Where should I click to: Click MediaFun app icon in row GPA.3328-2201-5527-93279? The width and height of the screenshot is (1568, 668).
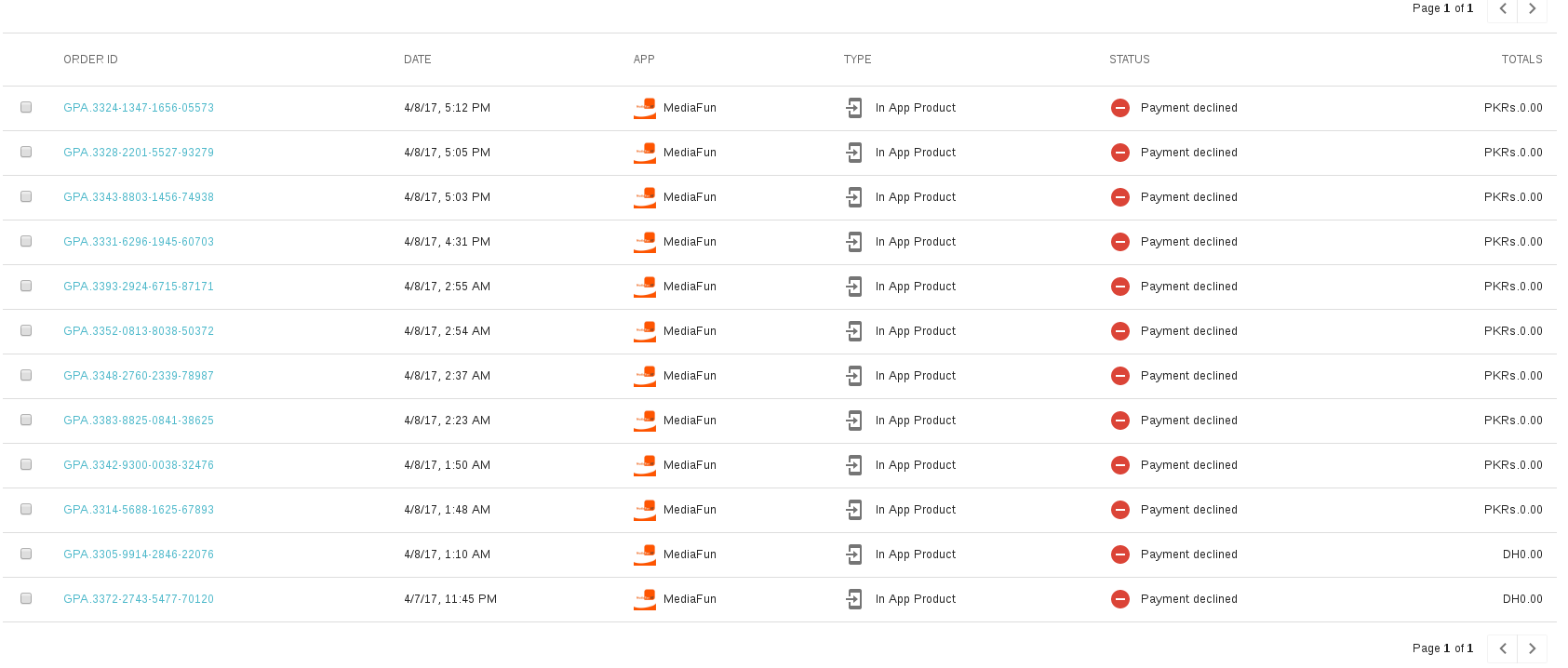coord(645,153)
